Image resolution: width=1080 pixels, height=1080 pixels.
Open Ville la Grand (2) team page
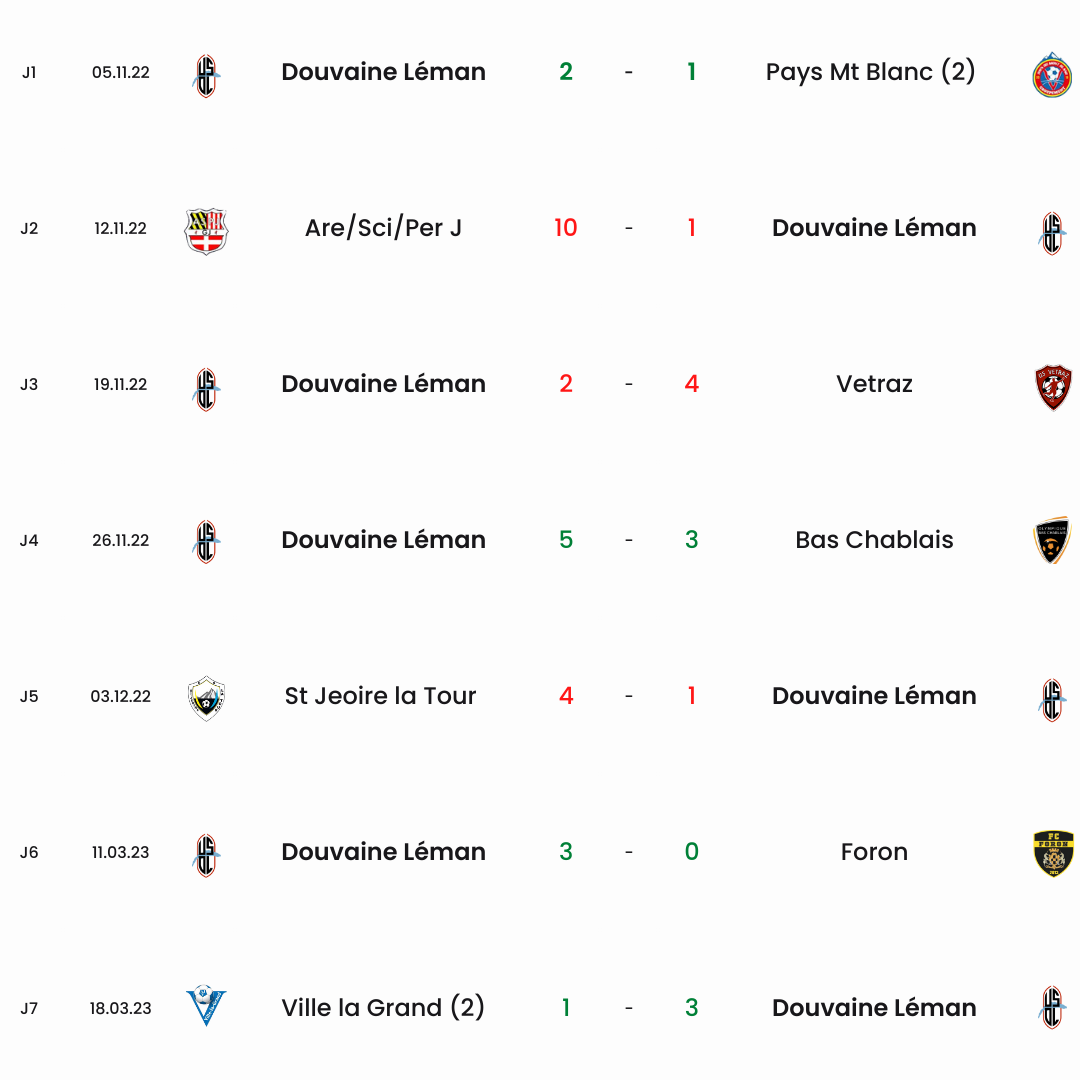coord(383,1008)
